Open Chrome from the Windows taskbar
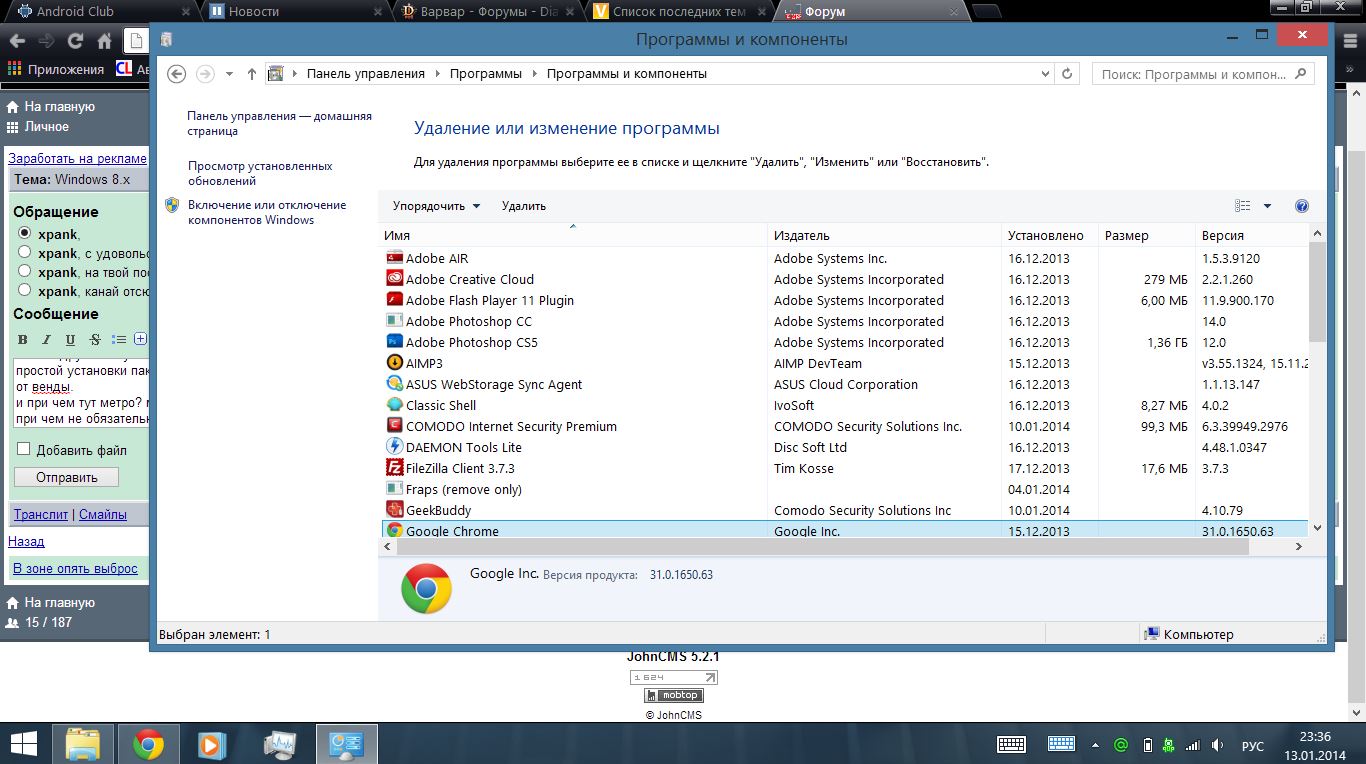The width and height of the screenshot is (1366, 764). tap(149, 744)
